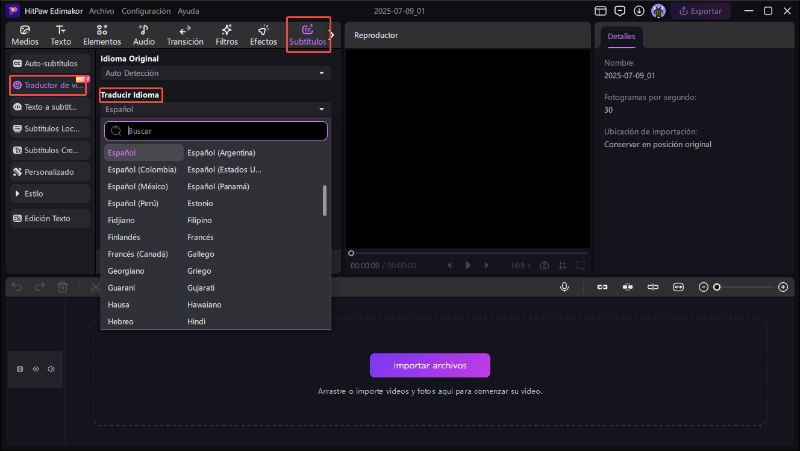Open the download center icon
This screenshot has height=451, width=800.
[x=639, y=11]
